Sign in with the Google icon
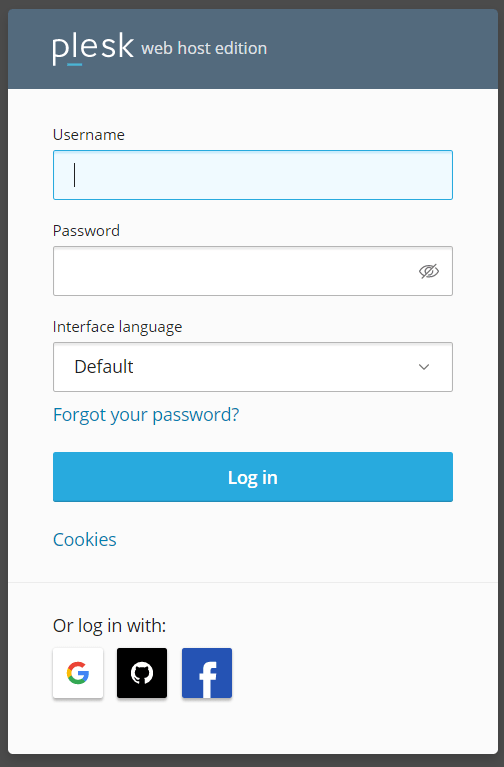The width and height of the screenshot is (504, 767). [78, 673]
